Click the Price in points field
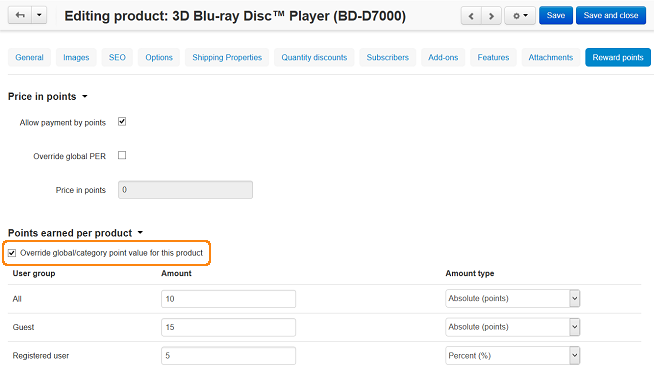 click(185, 190)
